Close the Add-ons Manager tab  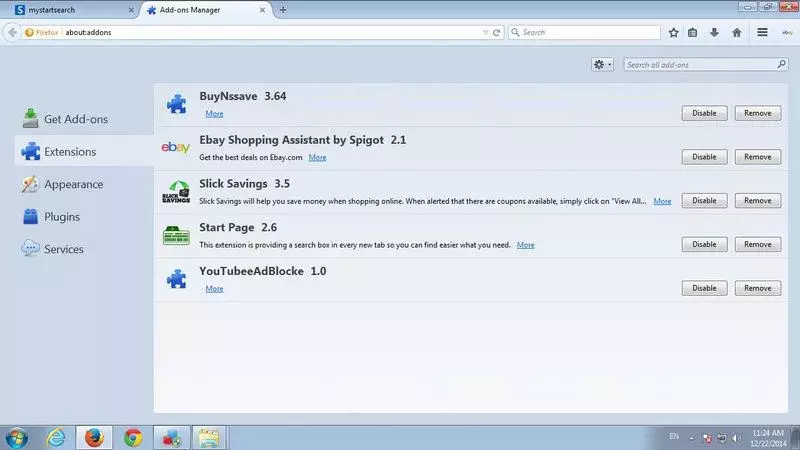pyautogui.click(x=262, y=10)
